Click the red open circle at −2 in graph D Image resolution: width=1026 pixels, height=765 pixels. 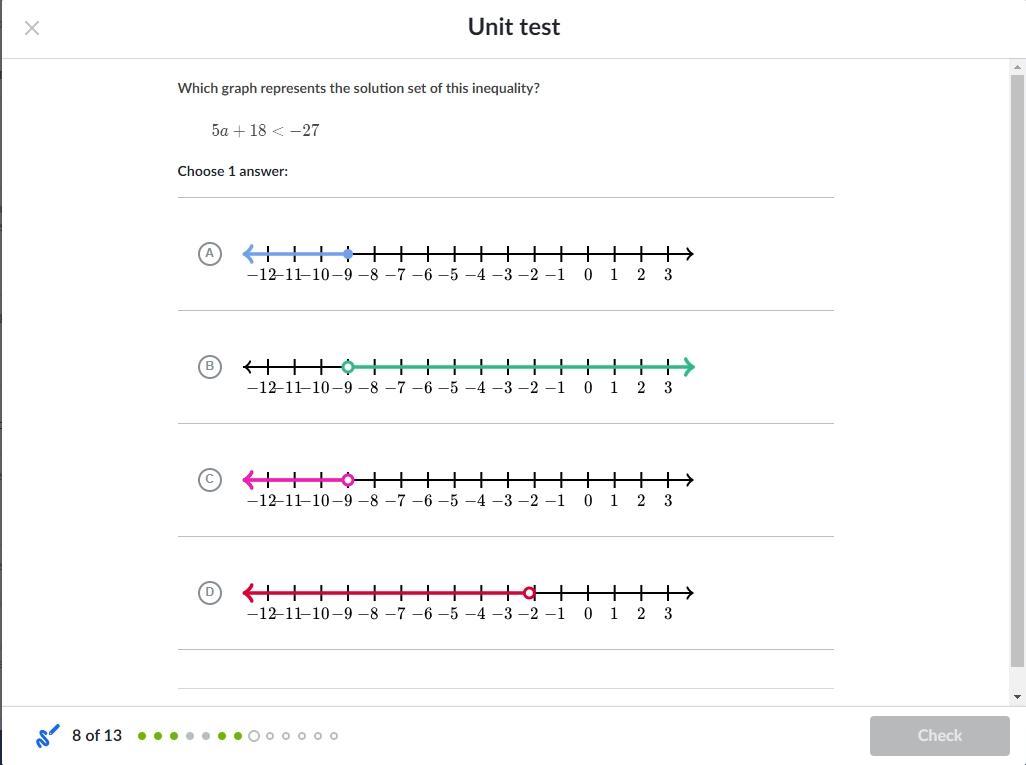pyautogui.click(x=529, y=593)
